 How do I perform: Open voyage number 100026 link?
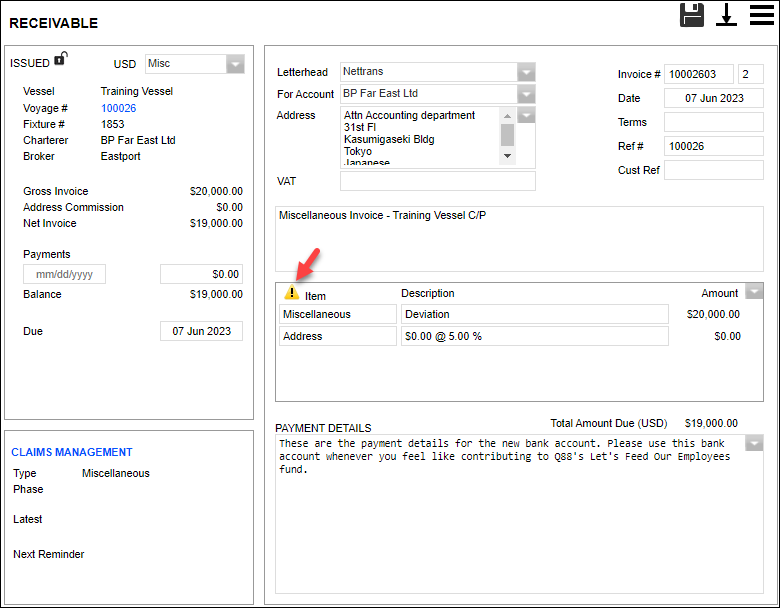click(x=118, y=108)
